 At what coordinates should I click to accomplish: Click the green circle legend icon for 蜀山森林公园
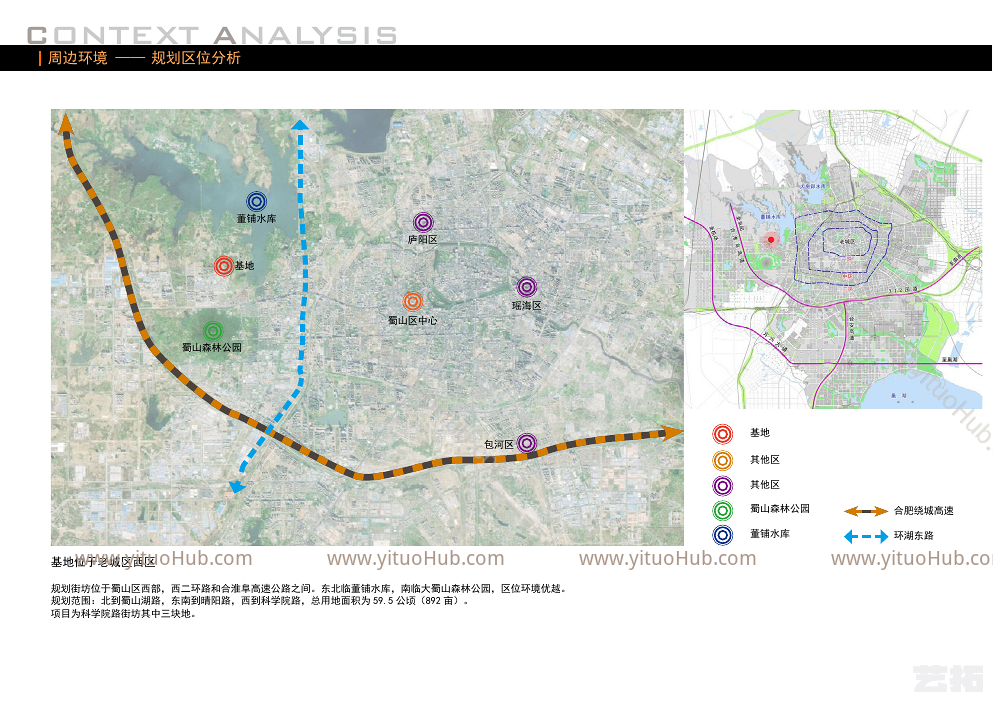723,510
